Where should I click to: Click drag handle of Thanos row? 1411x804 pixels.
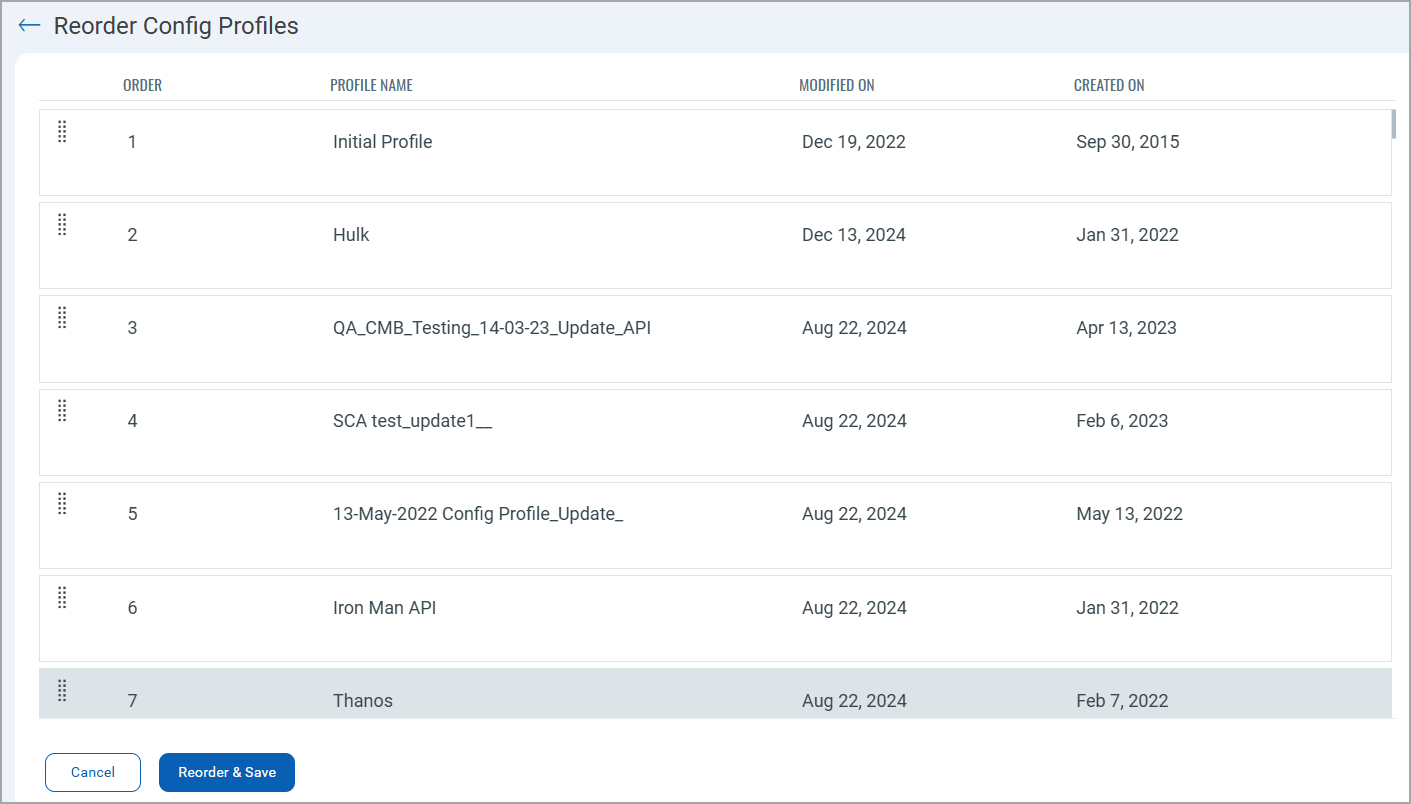tap(62, 690)
